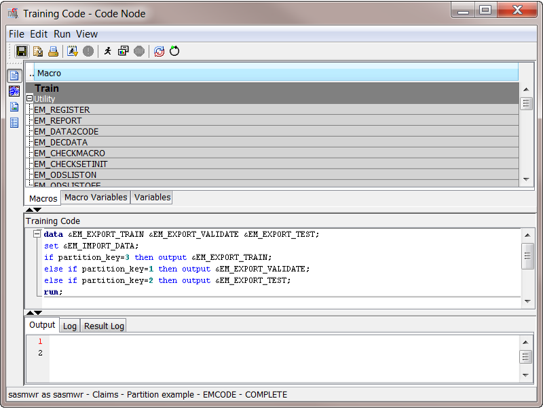This screenshot has width=543, height=408.
Task: Select the third sidebar document icon
Action: pyautogui.click(x=14, y=107)
